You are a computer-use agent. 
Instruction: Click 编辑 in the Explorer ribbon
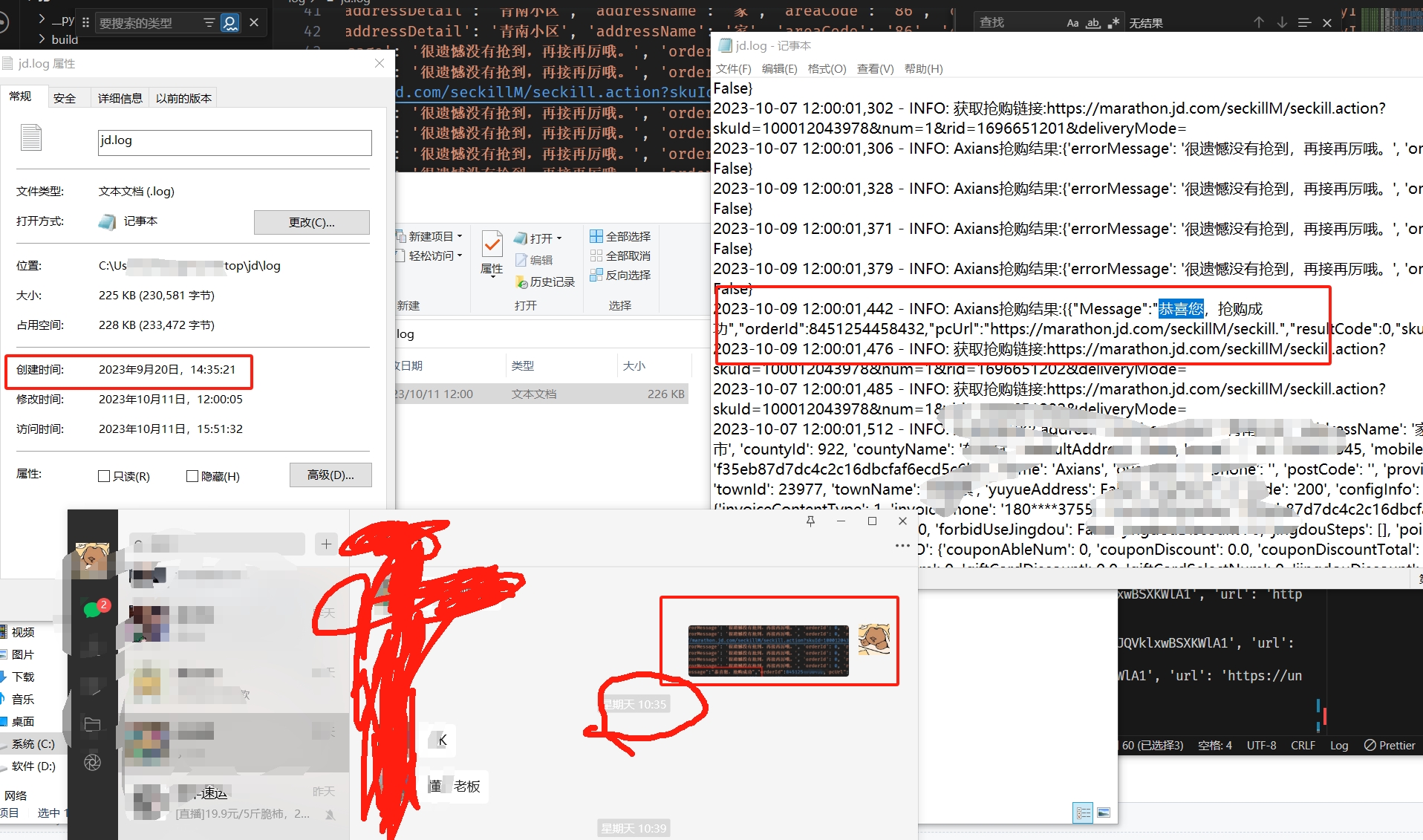534,260
